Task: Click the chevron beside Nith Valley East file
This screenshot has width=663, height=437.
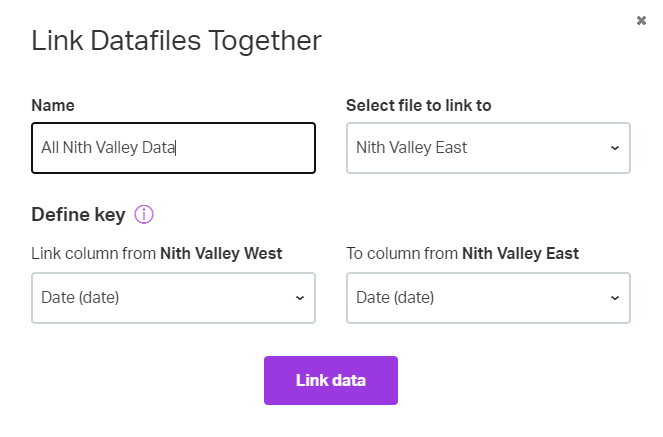Action: pyautogui.click(x=615, y=148)
